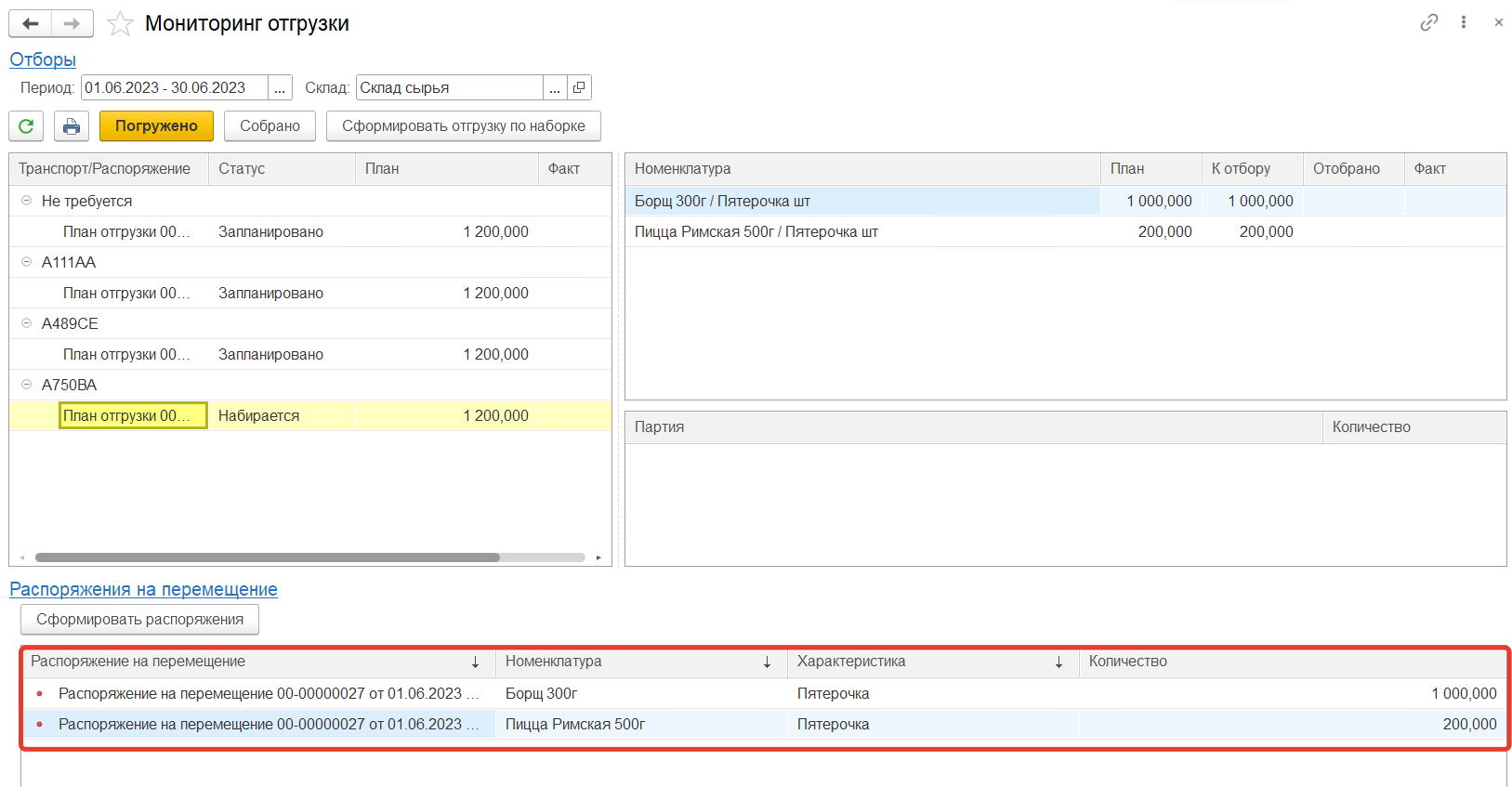Open the Отборы link
This screenshot has width=1512, height=787.
43,59
